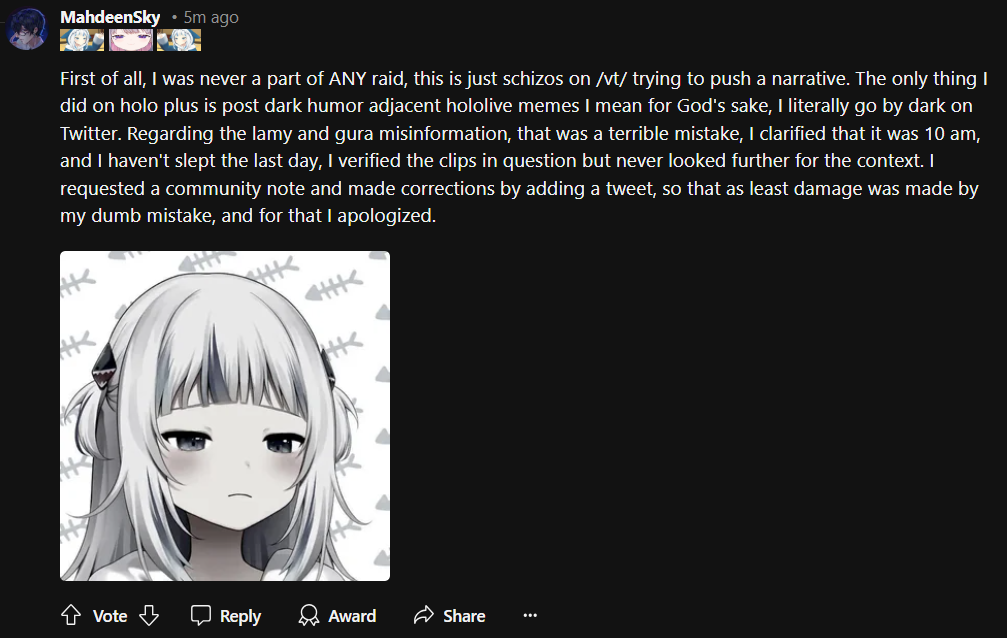Click the Reply text label

coord(240,616)
